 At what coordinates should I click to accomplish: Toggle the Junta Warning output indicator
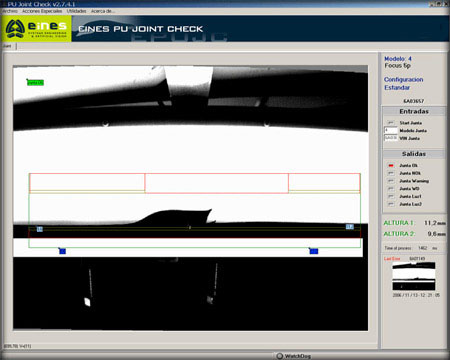[x=391, y=181]
